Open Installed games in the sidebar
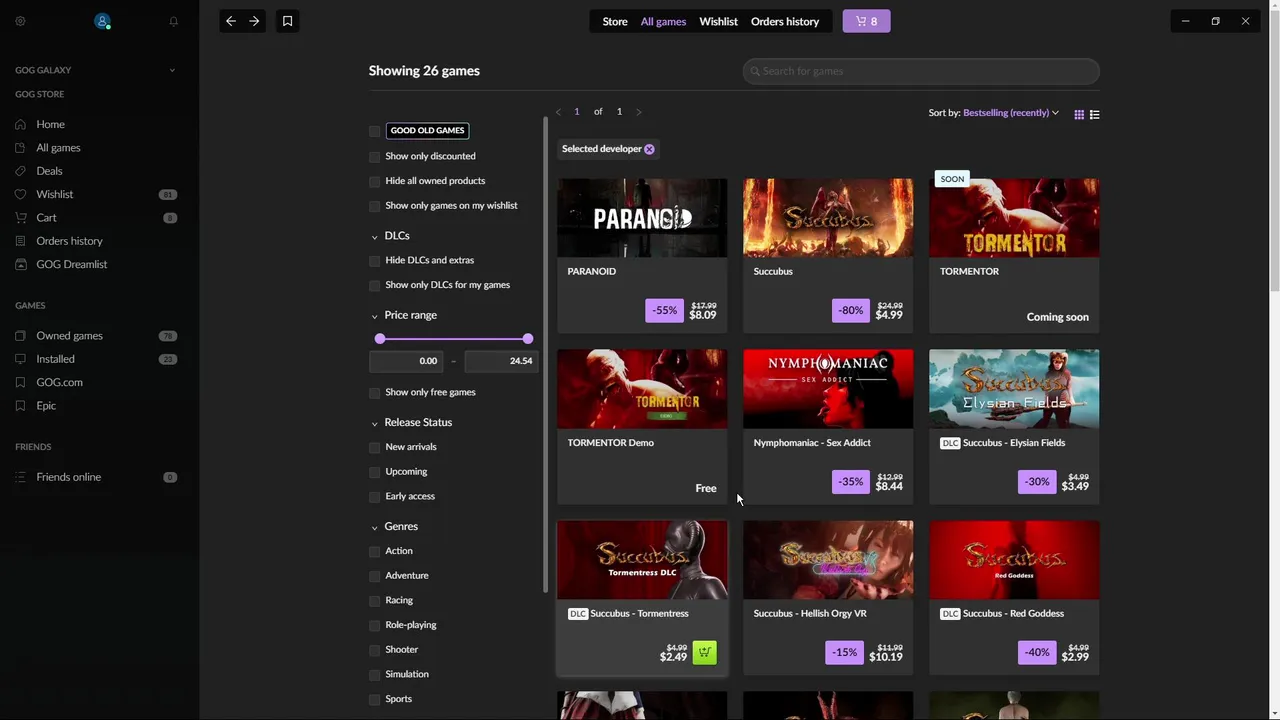The width and height of the screenshot is (1280, 720). click(x=55, y=359)
